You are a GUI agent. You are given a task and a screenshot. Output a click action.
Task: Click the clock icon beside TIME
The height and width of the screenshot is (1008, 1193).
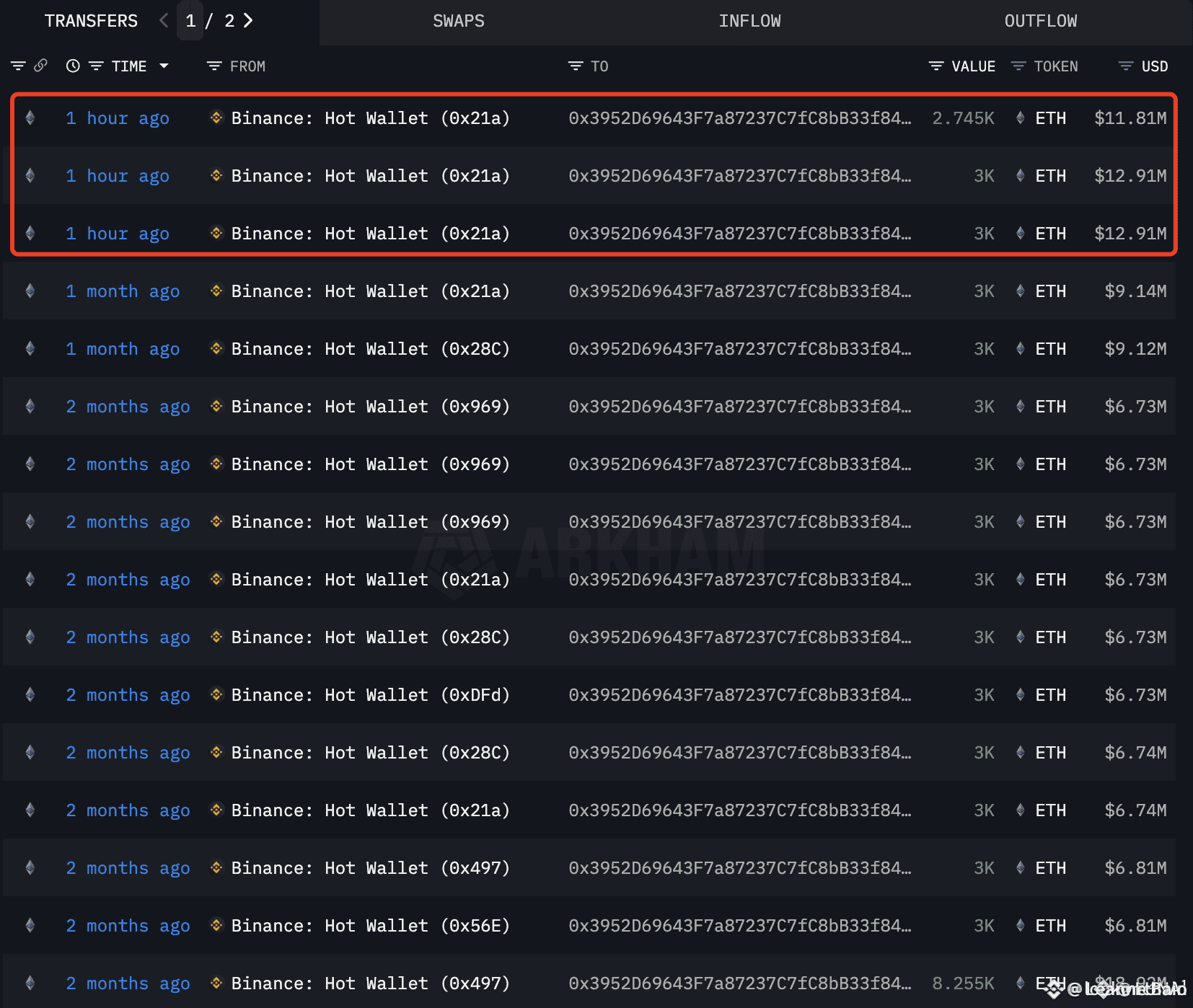coord(73,66)
